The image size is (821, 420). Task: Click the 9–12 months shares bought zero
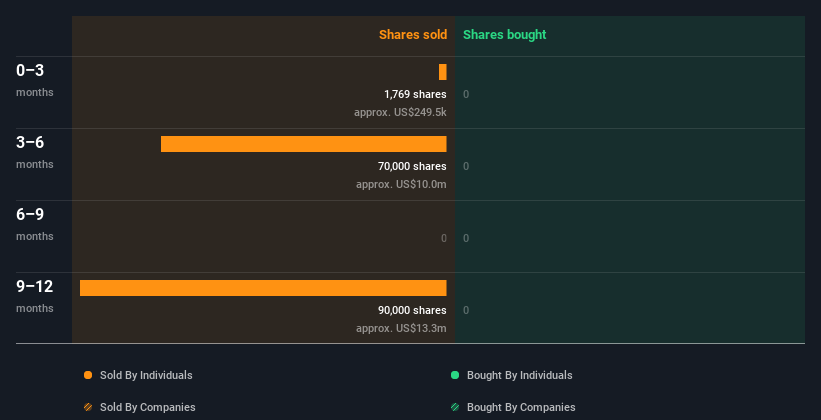(466, 311)
